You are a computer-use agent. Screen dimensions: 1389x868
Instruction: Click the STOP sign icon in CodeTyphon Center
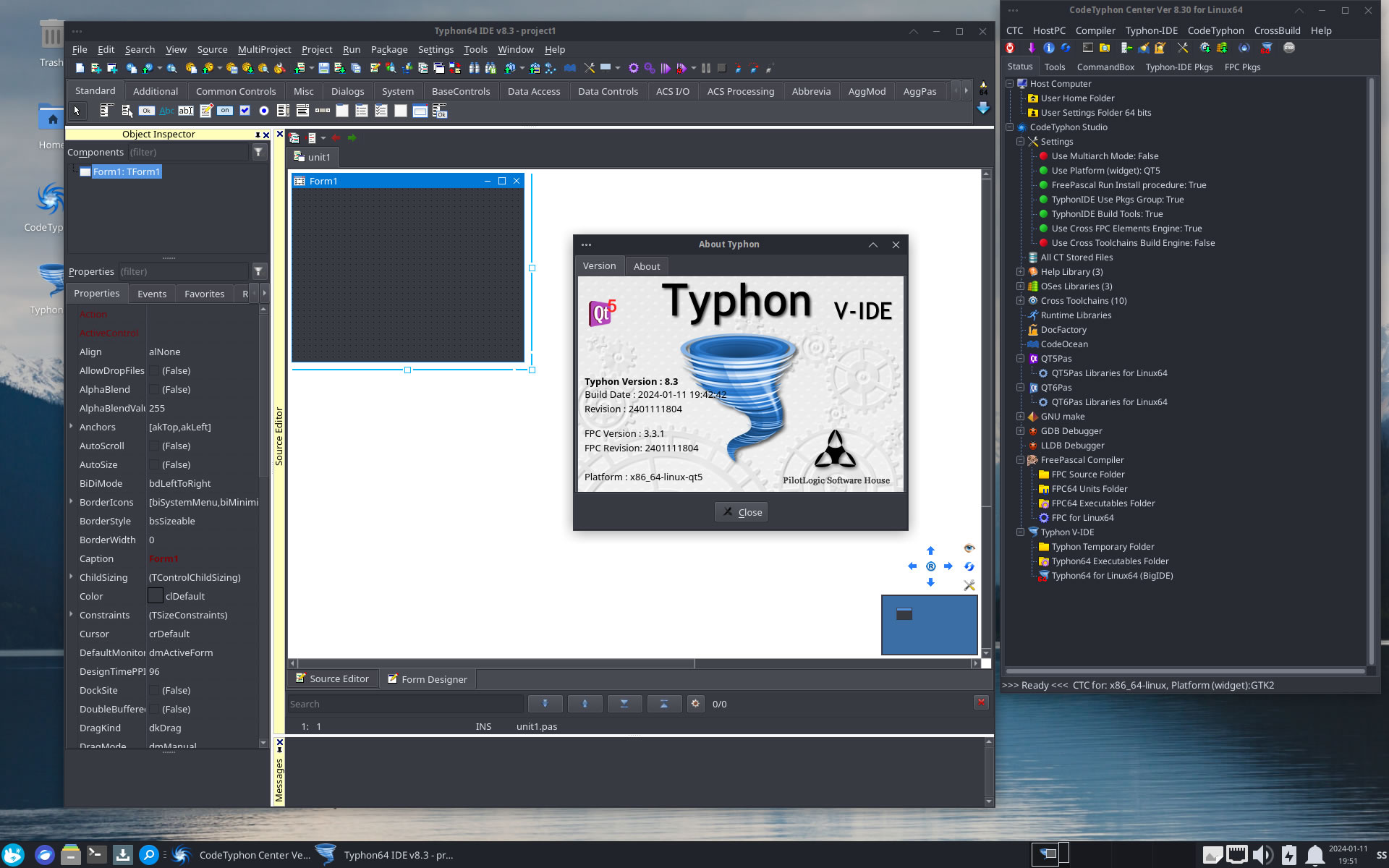point(1289,48)
